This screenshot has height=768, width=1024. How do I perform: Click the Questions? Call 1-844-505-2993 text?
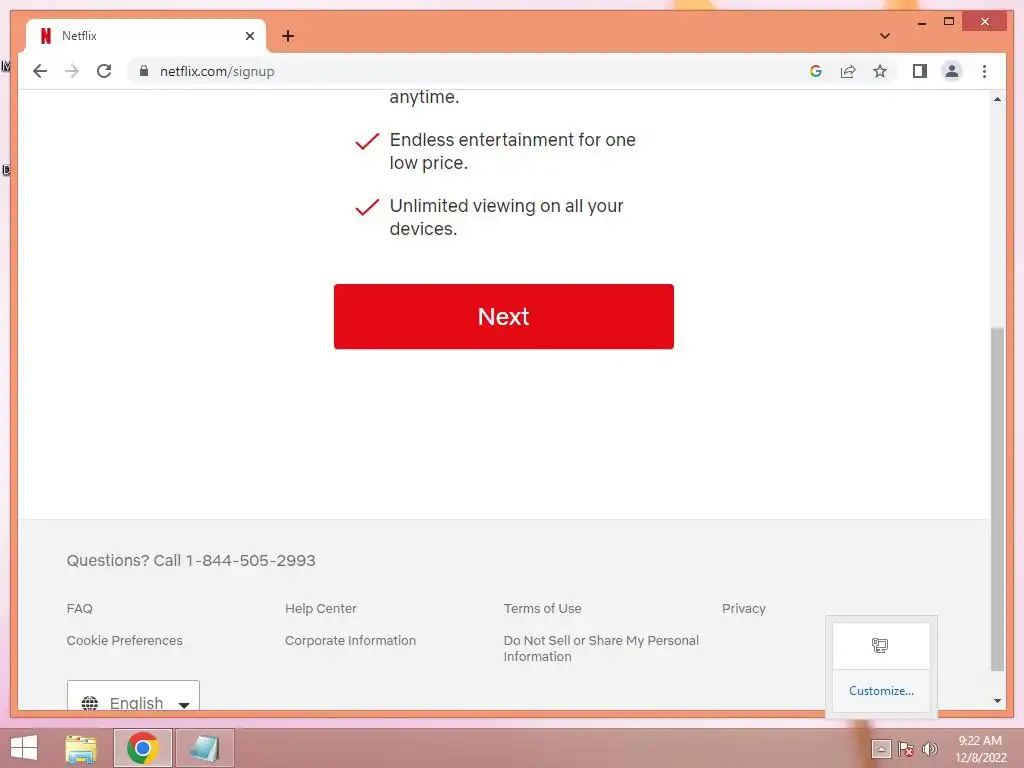point(191,560)
